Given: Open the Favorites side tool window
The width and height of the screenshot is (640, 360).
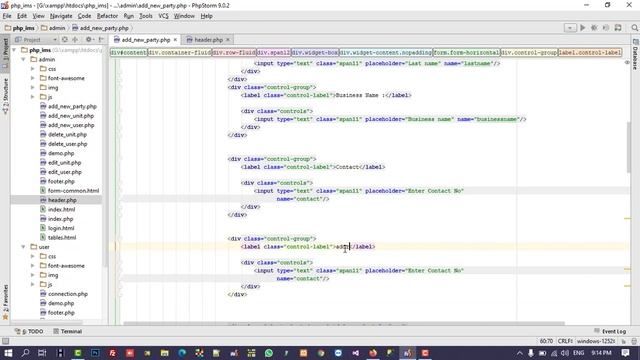Looking at the screenshot, I should (5, 302).
